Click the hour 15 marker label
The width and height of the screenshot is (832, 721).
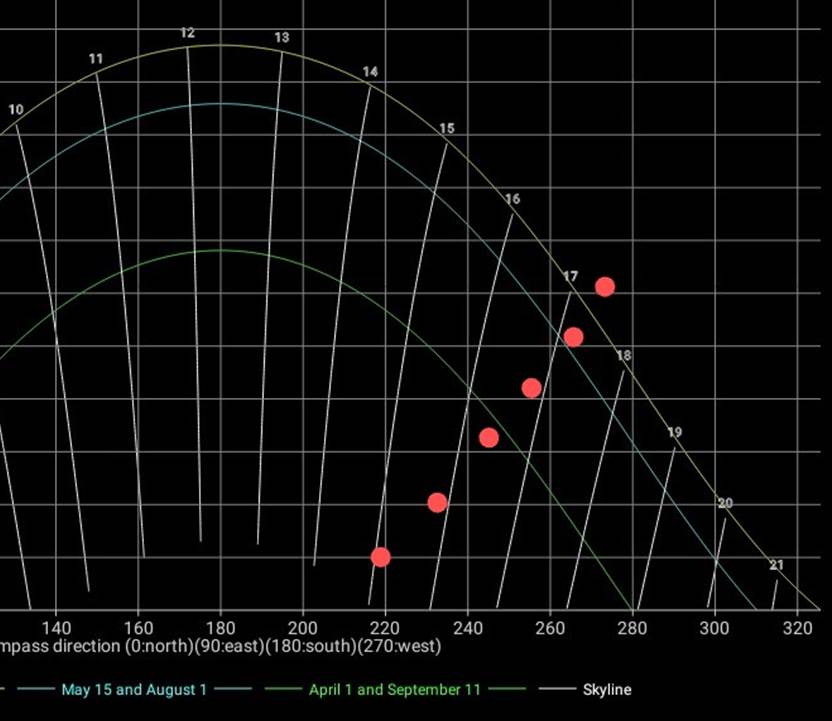pos(446,128)
